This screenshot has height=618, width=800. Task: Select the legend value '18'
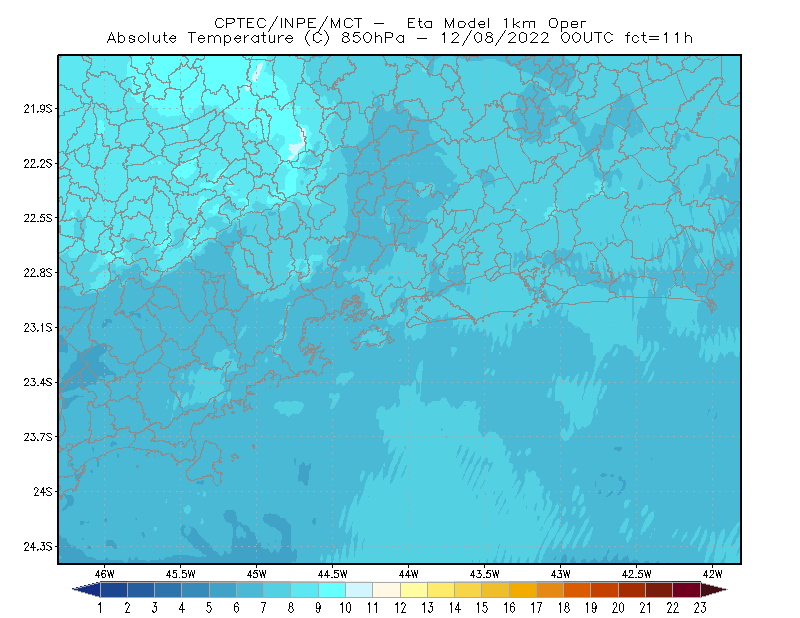click(x=564, y=608)
